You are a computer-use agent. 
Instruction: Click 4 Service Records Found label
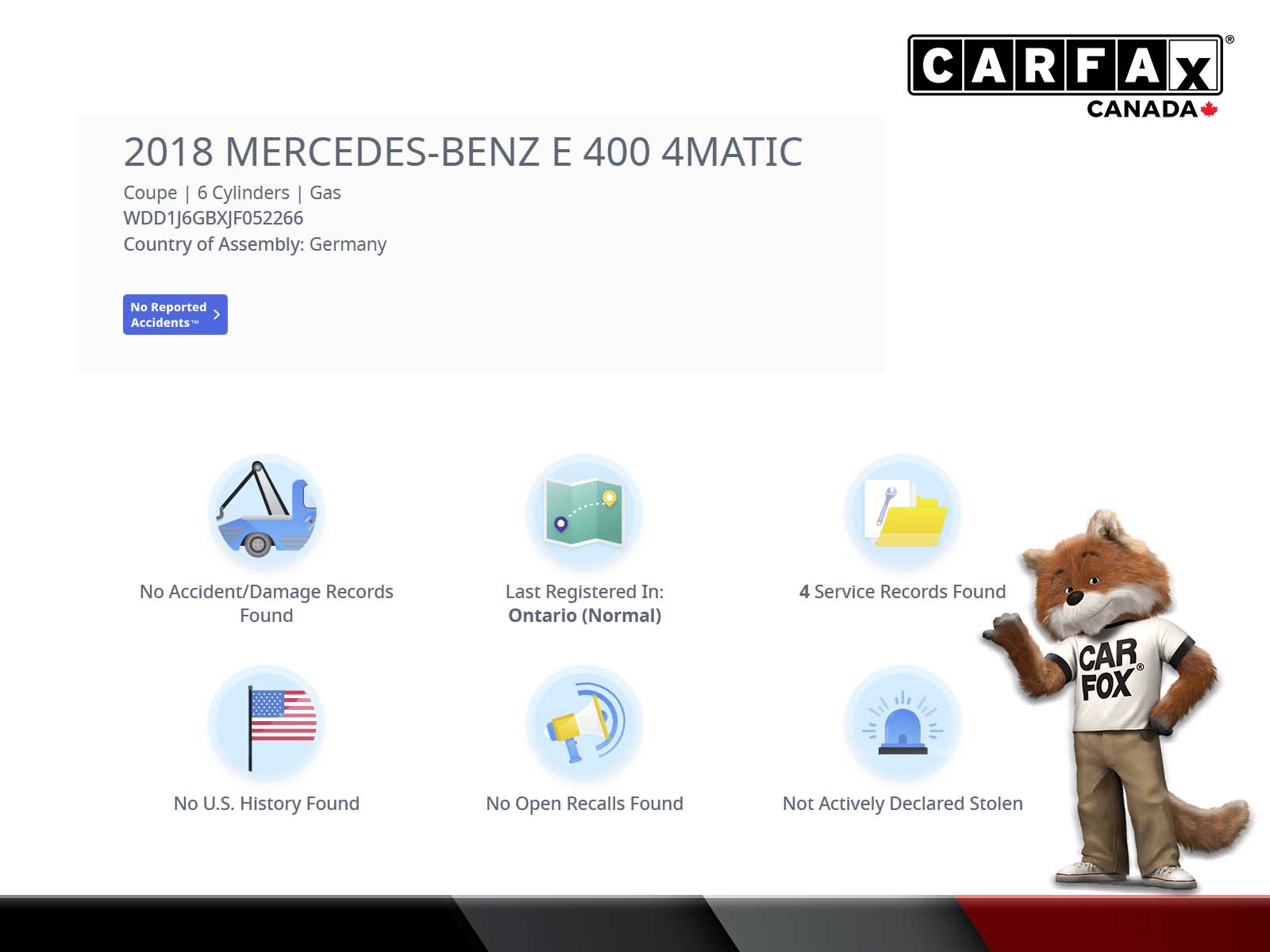click(902, 592)
